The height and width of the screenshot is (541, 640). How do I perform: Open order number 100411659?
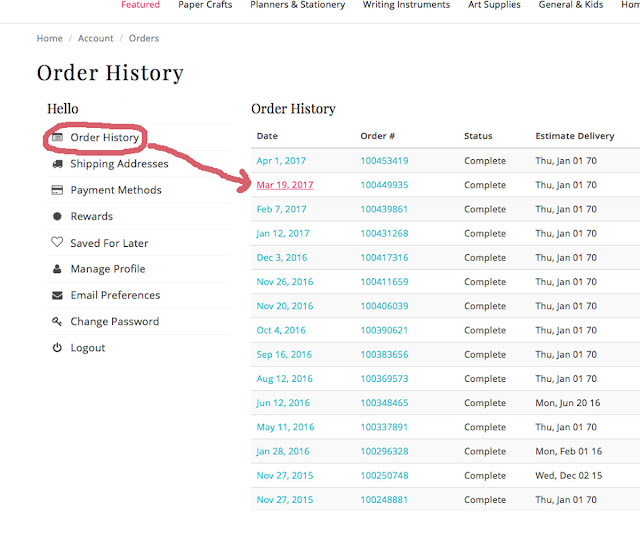coord(384,282)
